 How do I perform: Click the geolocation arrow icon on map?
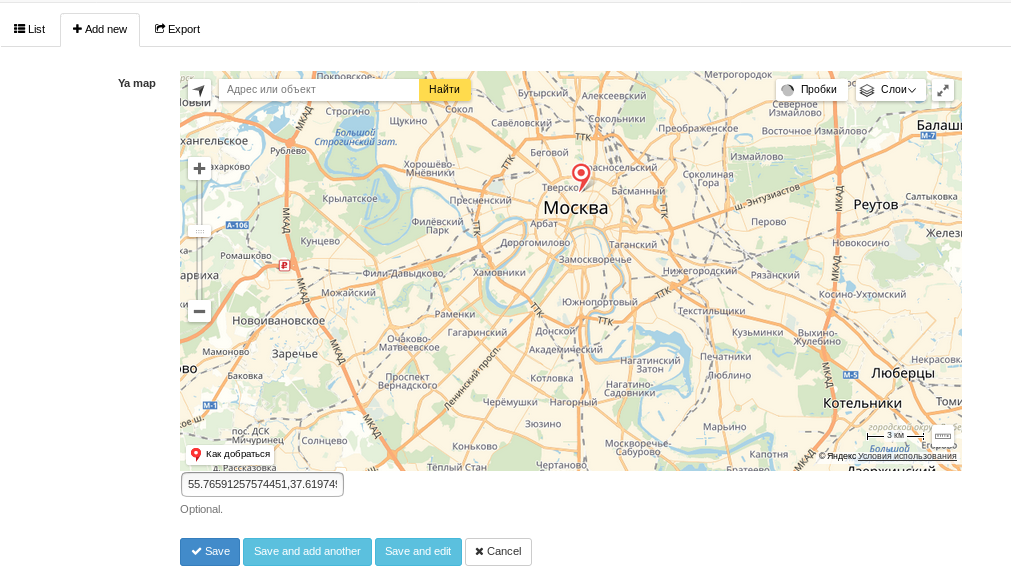tap(199, 90)
